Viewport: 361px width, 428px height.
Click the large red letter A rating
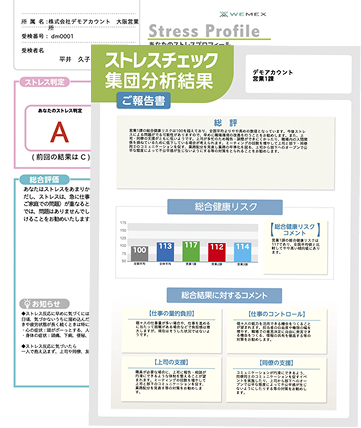pos(59,132)
